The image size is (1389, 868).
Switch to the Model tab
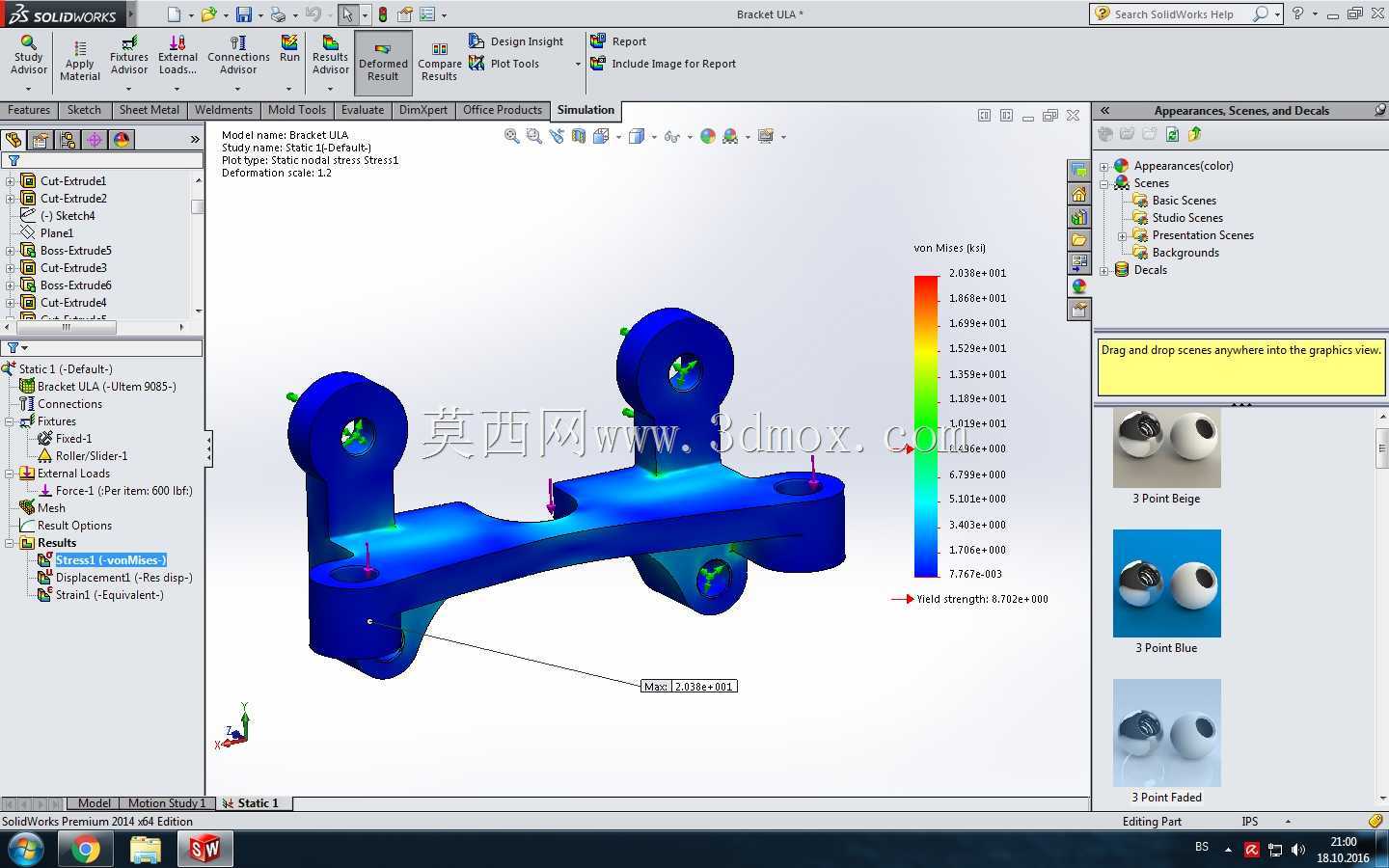tap(94, 803)
